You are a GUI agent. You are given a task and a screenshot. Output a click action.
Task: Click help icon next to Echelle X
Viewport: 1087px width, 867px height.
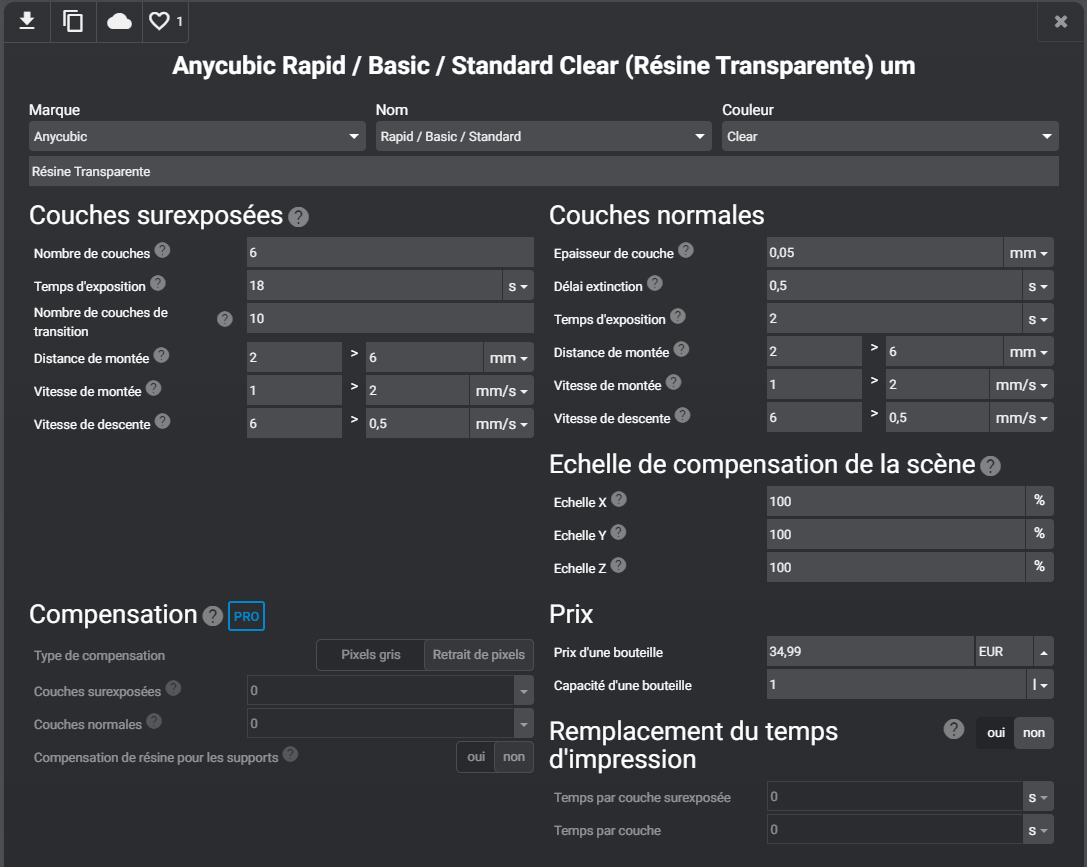pyautogui.click(x=619, y=499)
